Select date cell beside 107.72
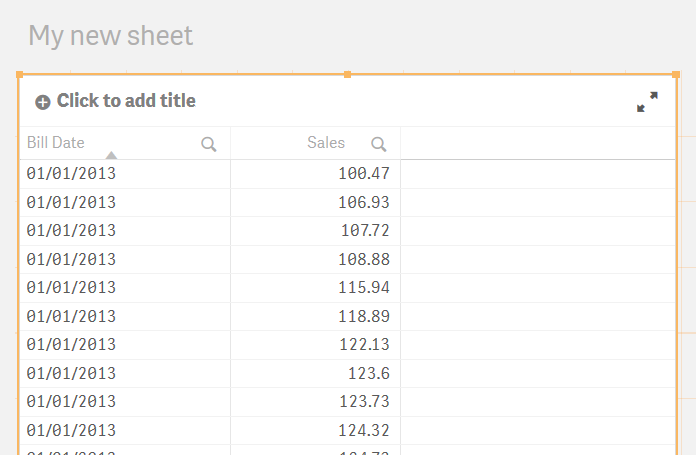The width and height of the screenshot is (696, 455). click(71, 231)
